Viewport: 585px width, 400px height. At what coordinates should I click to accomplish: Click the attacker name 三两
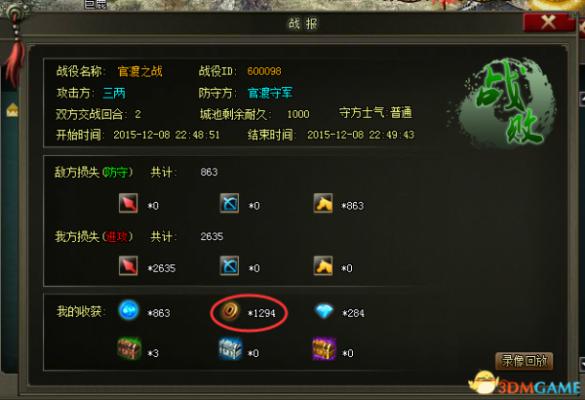[114, 93]
